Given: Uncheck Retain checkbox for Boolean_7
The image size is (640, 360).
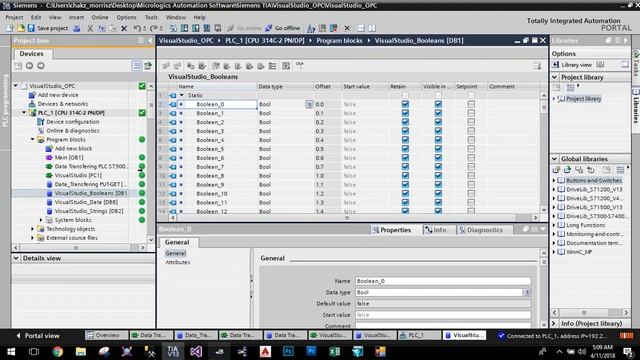Looking at the screenshot, I should [405, 167].
